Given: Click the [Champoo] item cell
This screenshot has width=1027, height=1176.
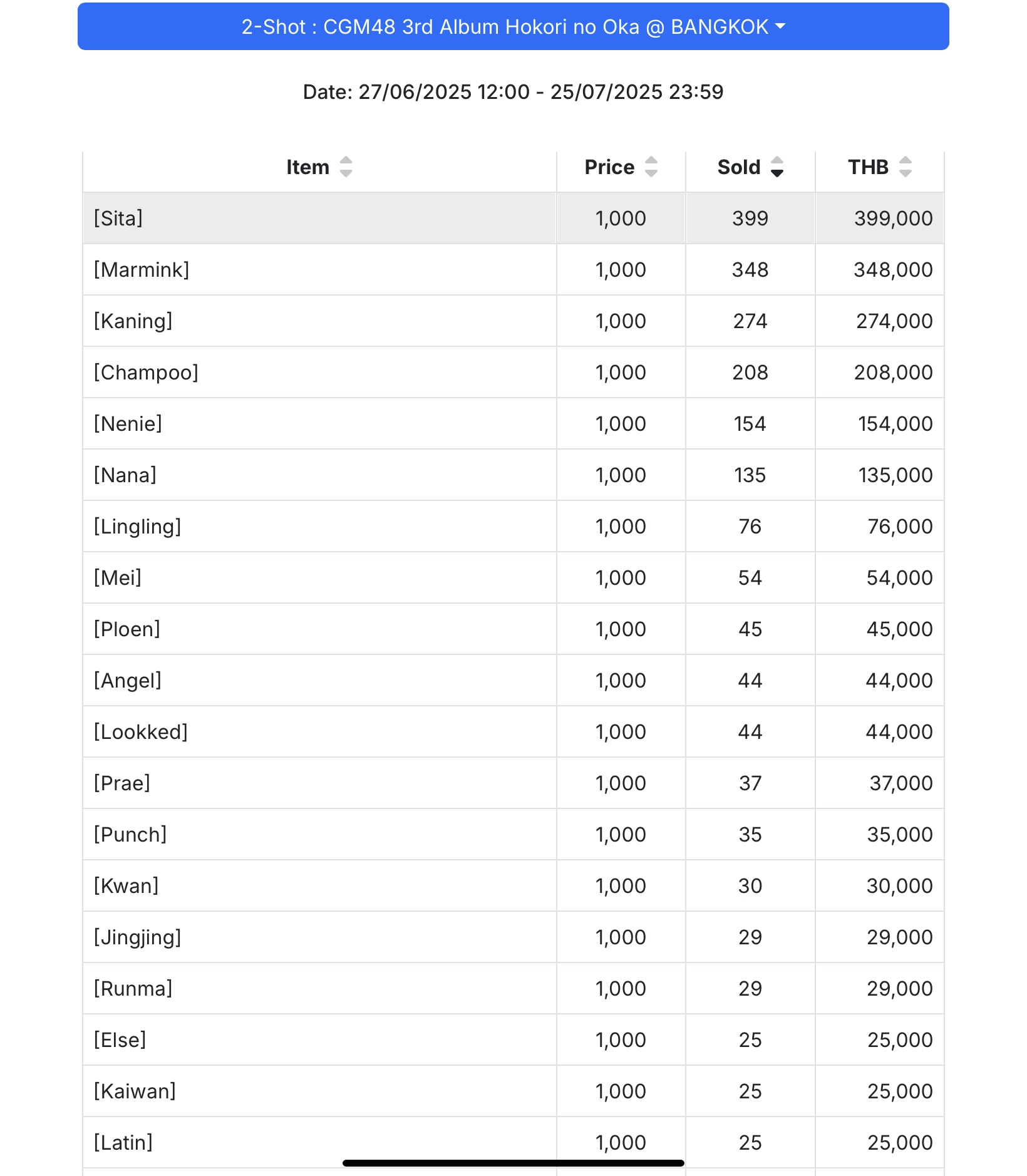Looking at the screenshot, I should coord(319,372).
